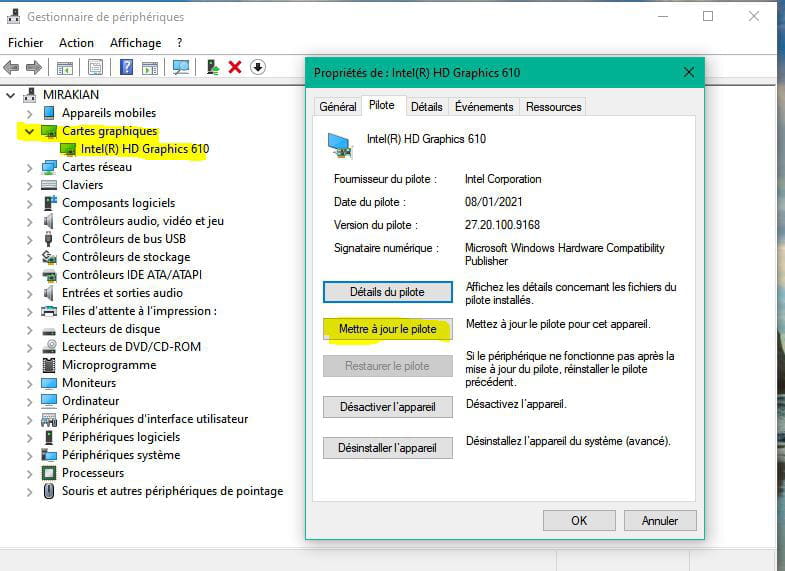Image resolution: width=785 pixels, height=571 pixels.
Task: Click the Contrôleurs de bus USB icon
Action: (49, 239)
